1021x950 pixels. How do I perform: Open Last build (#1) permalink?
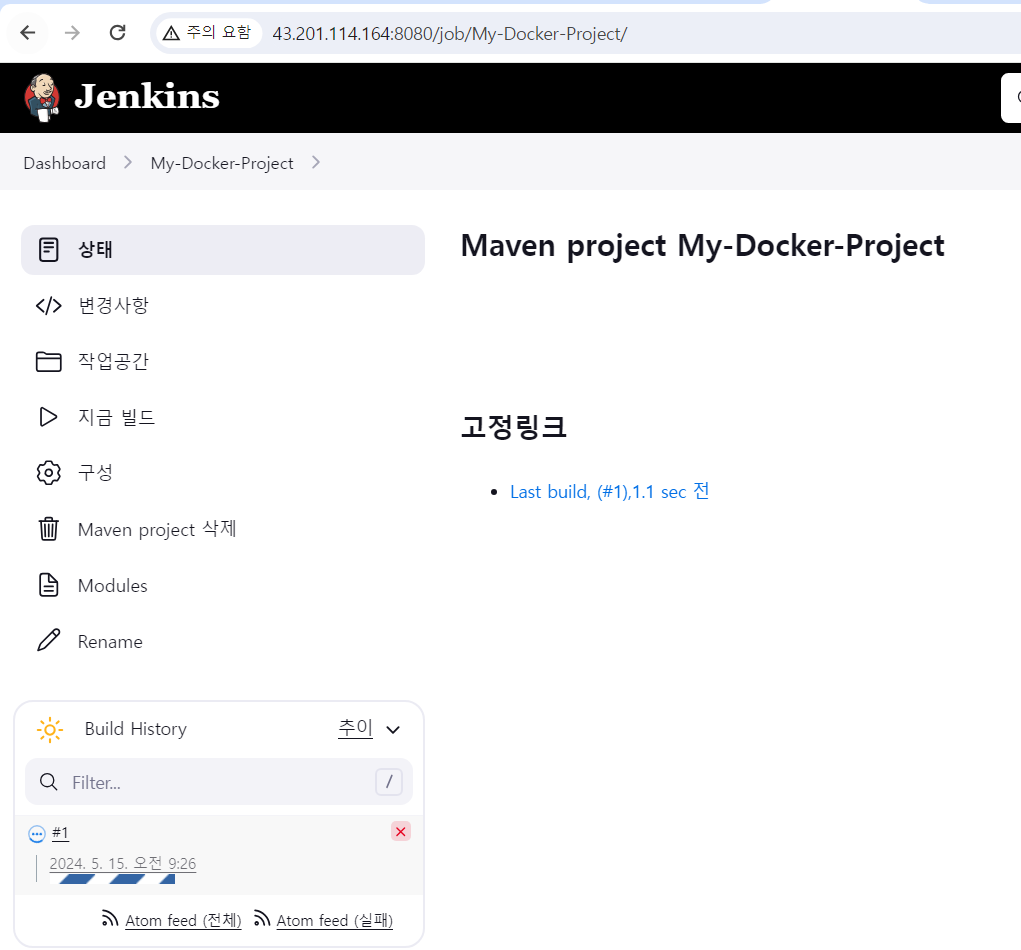609,492
